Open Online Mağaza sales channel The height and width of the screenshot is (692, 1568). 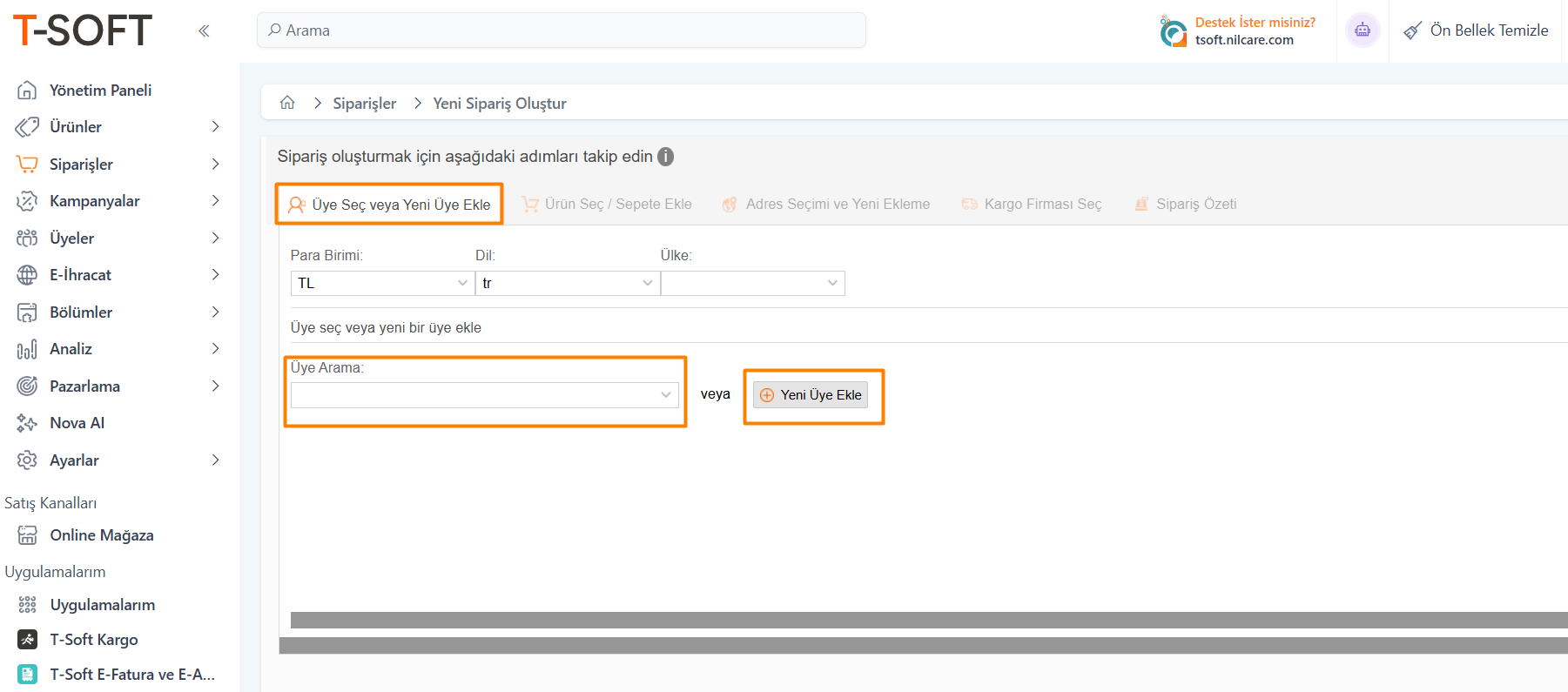102,535
